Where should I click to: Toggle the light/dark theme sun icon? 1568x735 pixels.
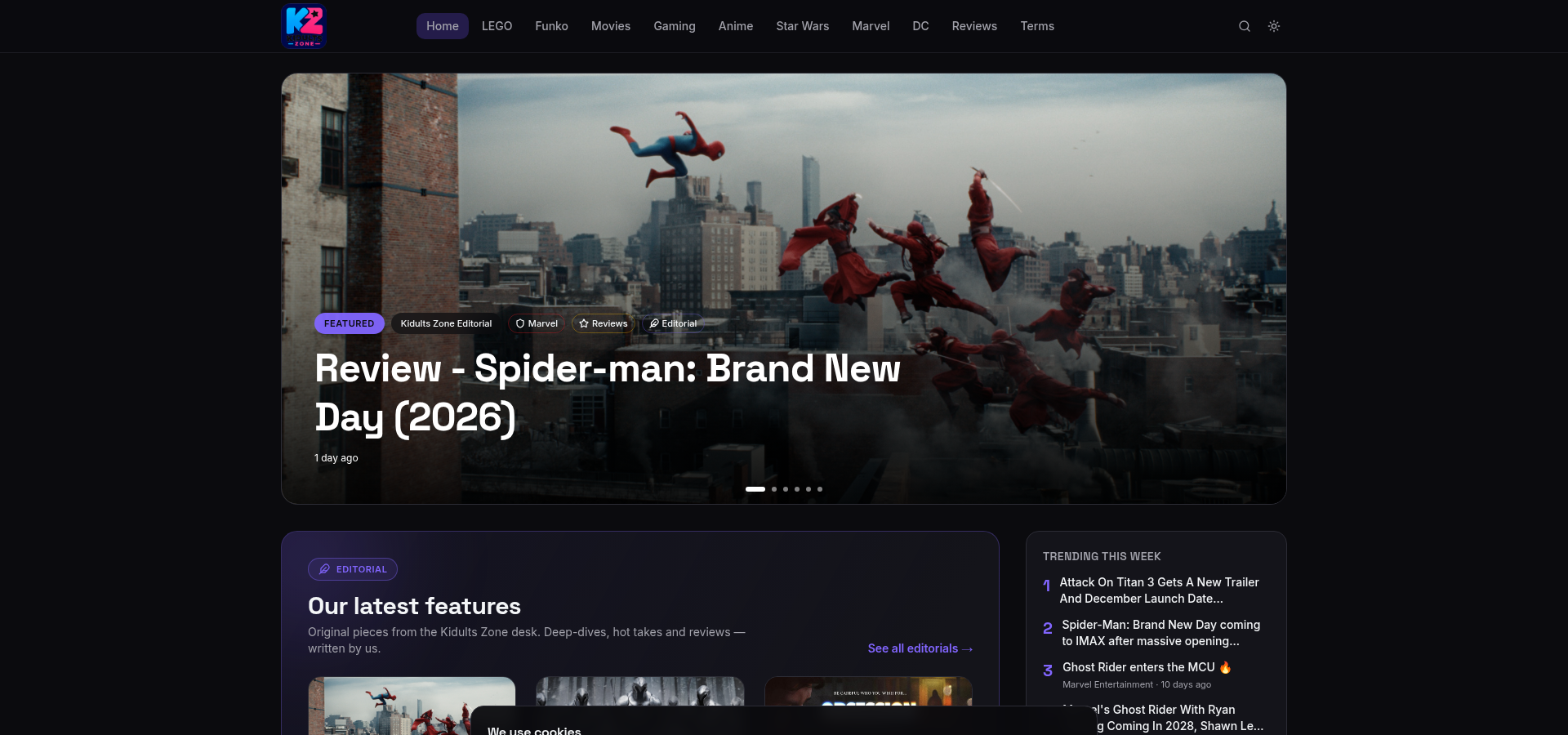pyautogui.click(x=1274, y=26)
